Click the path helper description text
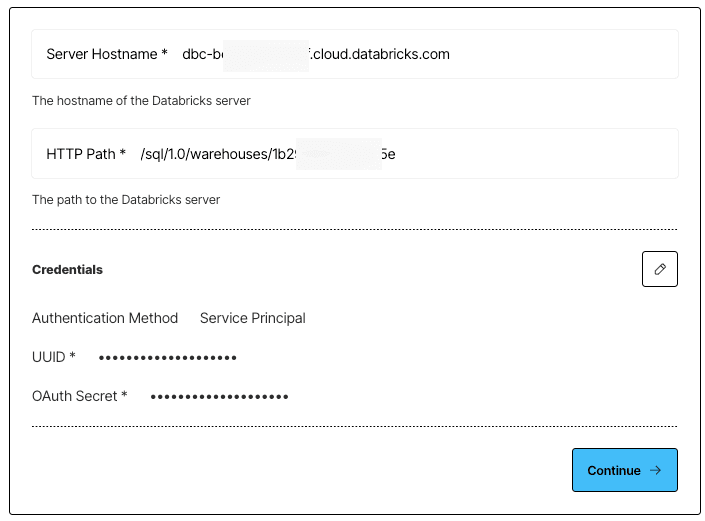 click(126, 200)
